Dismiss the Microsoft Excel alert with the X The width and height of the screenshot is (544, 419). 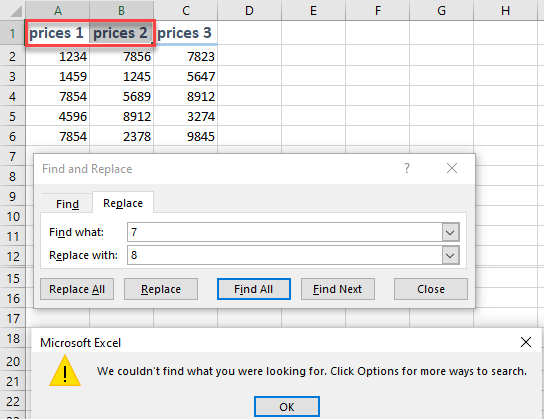pyautogui.click(x=526, y=342)
